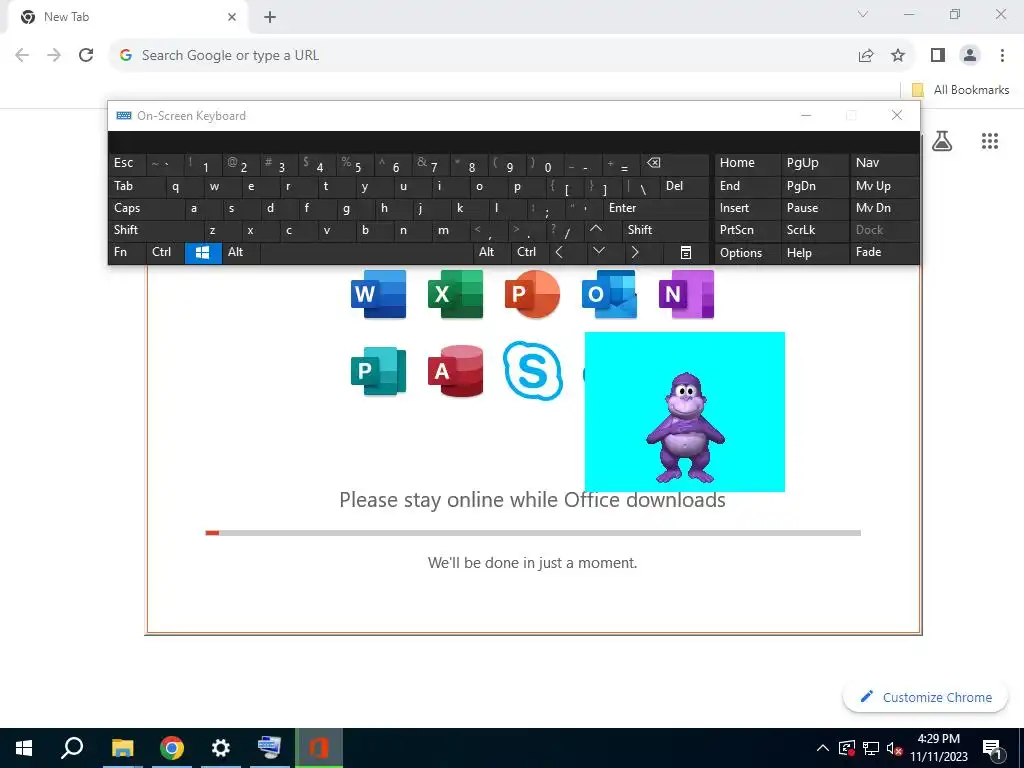The image size is (1024, 768).
Task: Click the Outlook icon in Office installer
Action: (609, 294)
